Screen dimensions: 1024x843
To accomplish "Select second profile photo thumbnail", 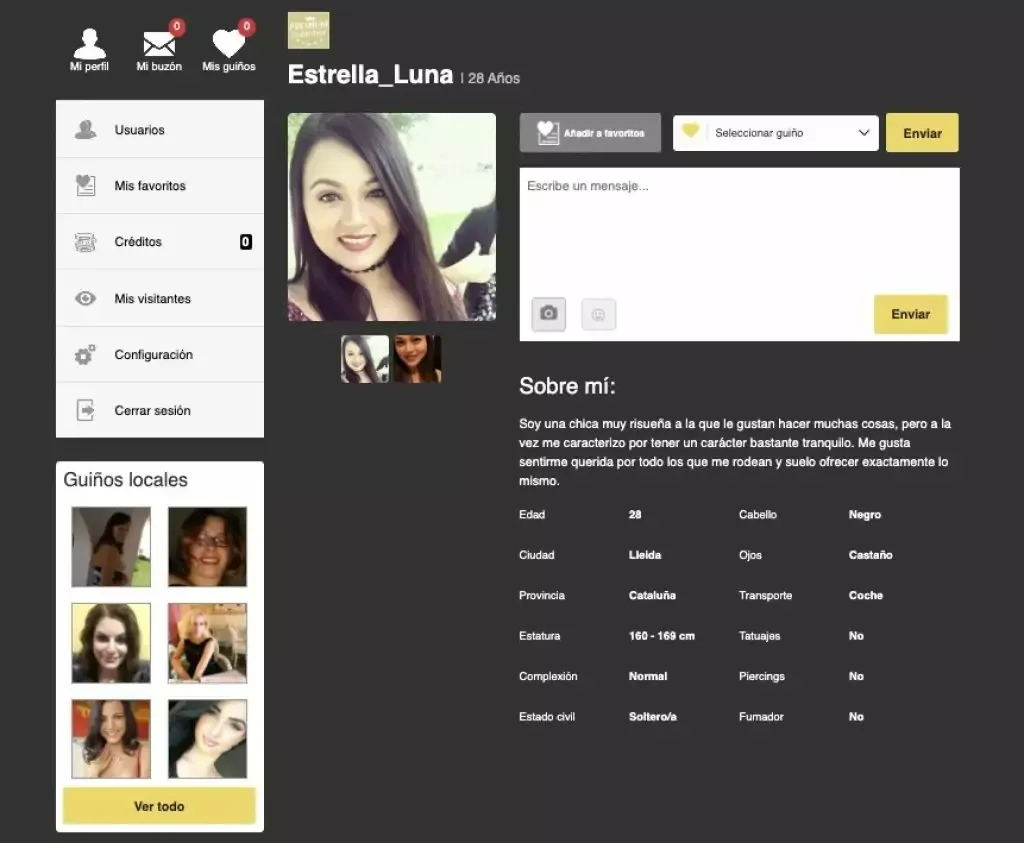I will (418, 358).
